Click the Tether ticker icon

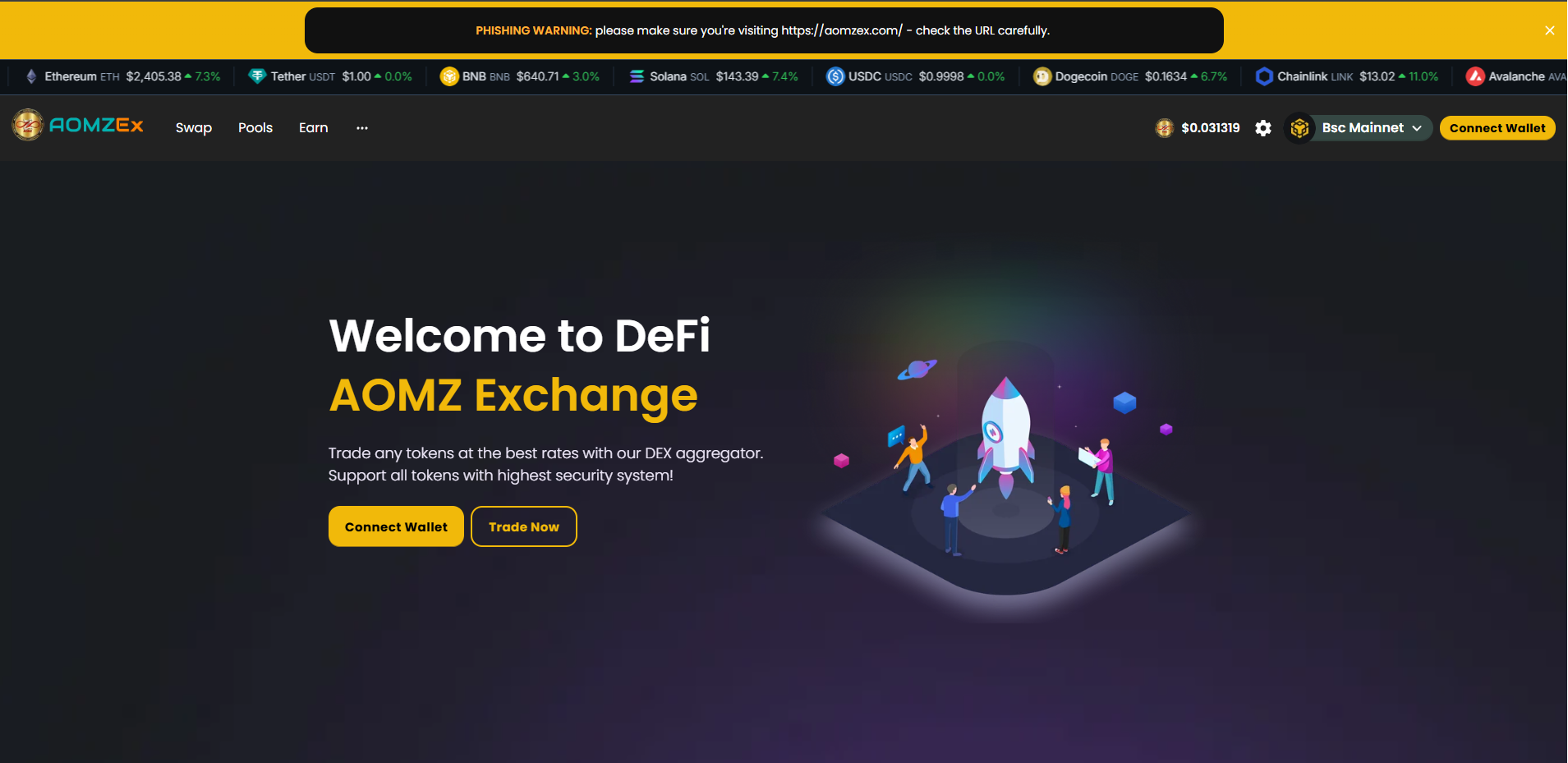257,76
